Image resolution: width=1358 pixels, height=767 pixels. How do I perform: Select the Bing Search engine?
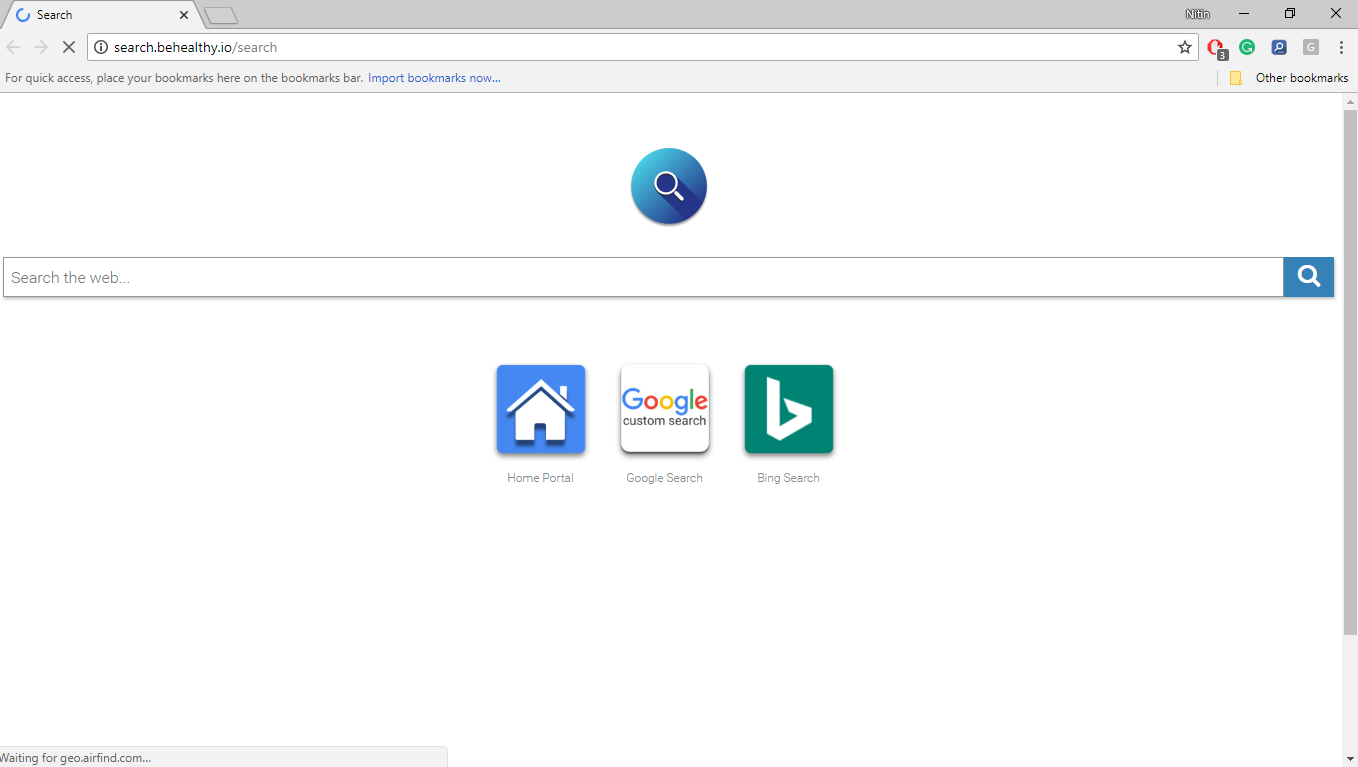pos(788,408)
